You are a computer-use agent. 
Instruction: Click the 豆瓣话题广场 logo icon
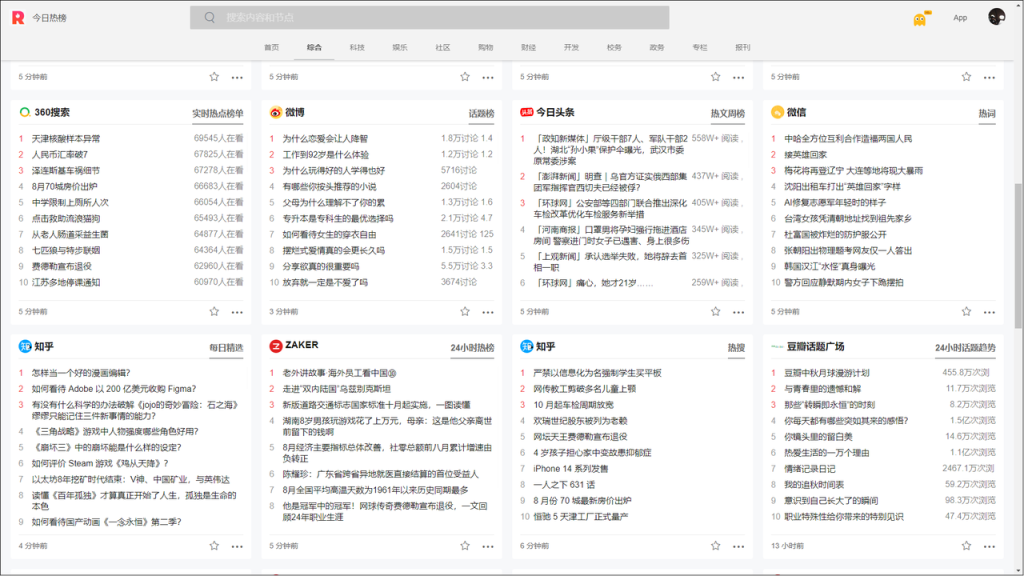(x=777, y=347)
